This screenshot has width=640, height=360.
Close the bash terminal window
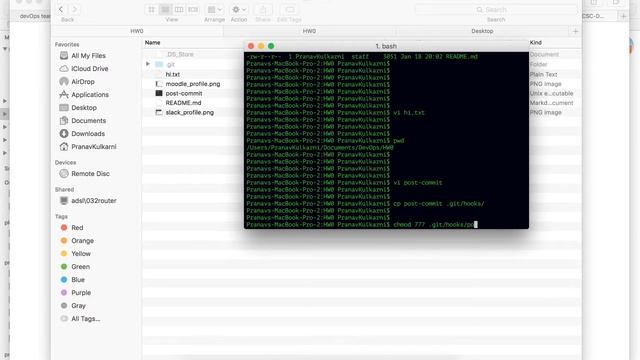tap(251, 46)
